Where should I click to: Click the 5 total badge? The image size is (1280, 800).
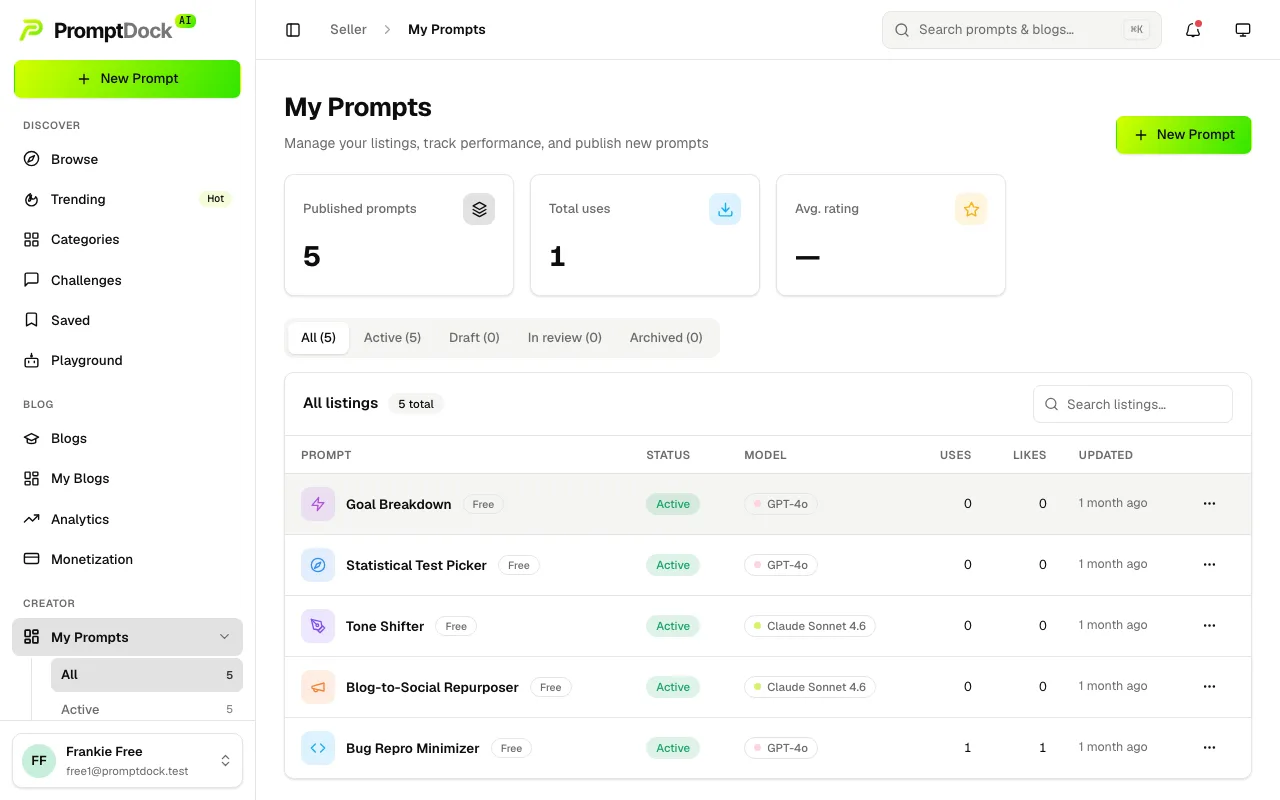(x=416, y=404)
